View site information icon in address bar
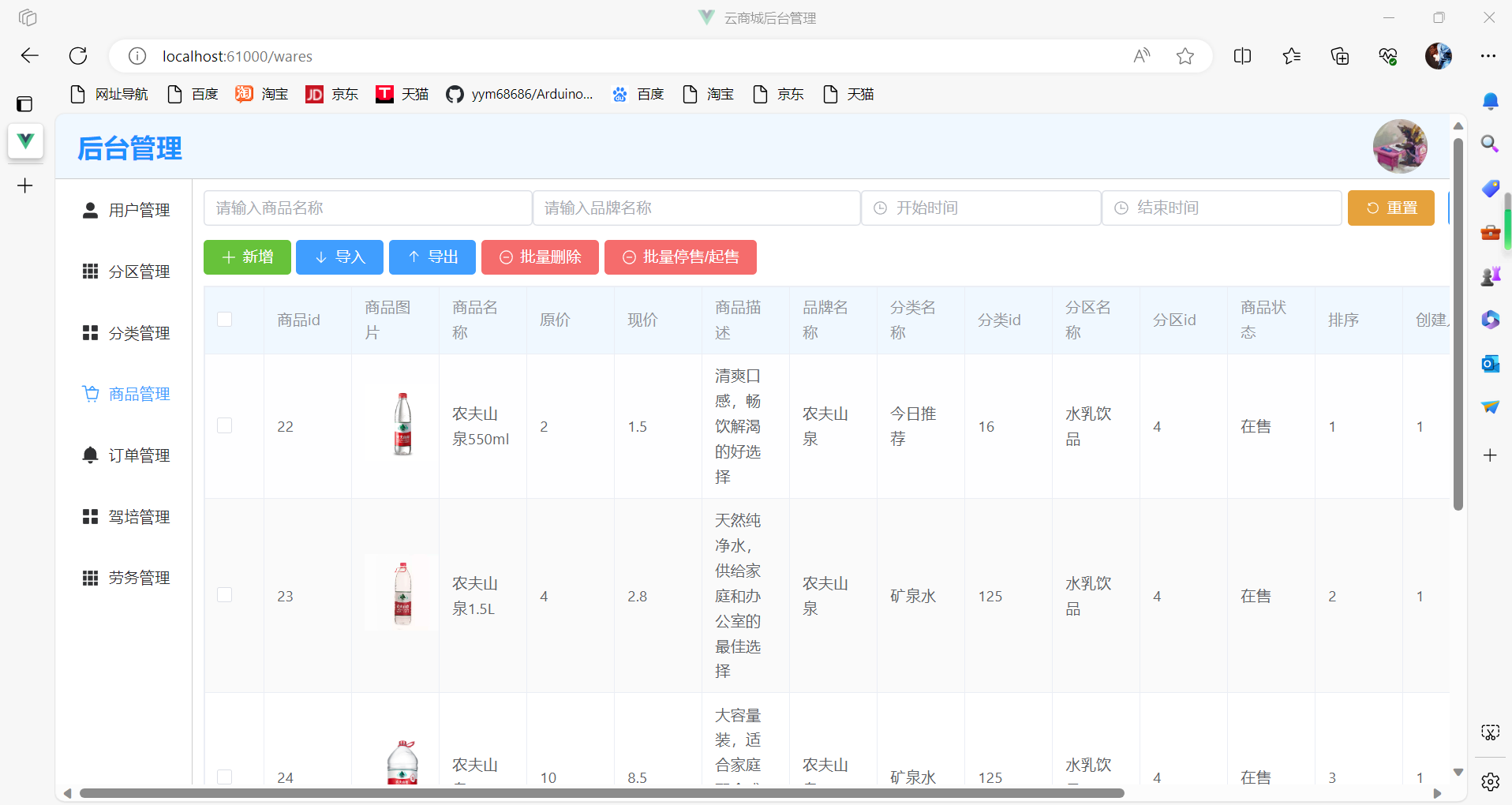Viewport: 1512px width, 805px height. tap(137, 56)
